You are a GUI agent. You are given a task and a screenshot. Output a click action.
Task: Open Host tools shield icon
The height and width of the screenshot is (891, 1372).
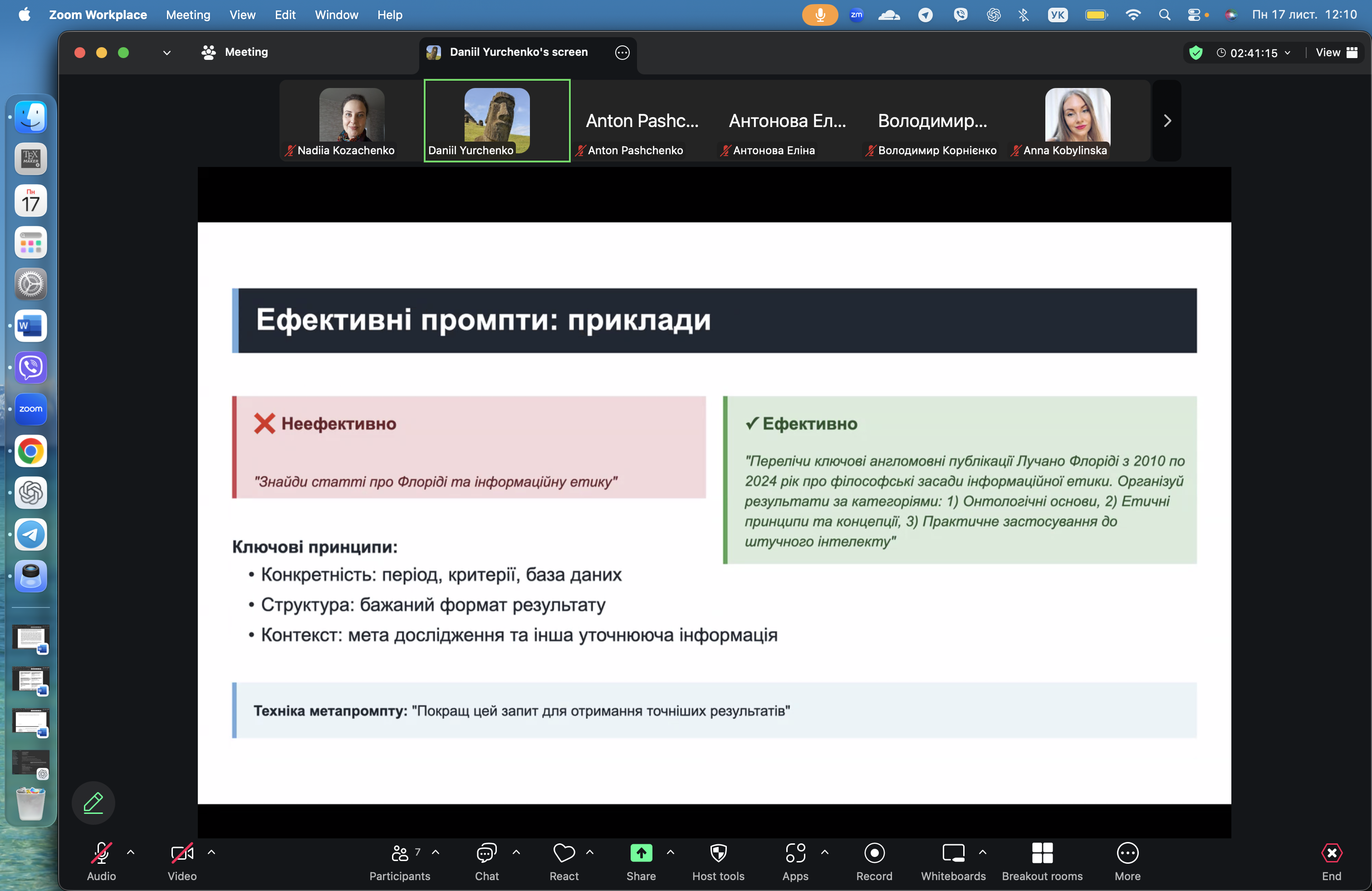point(718,853)
